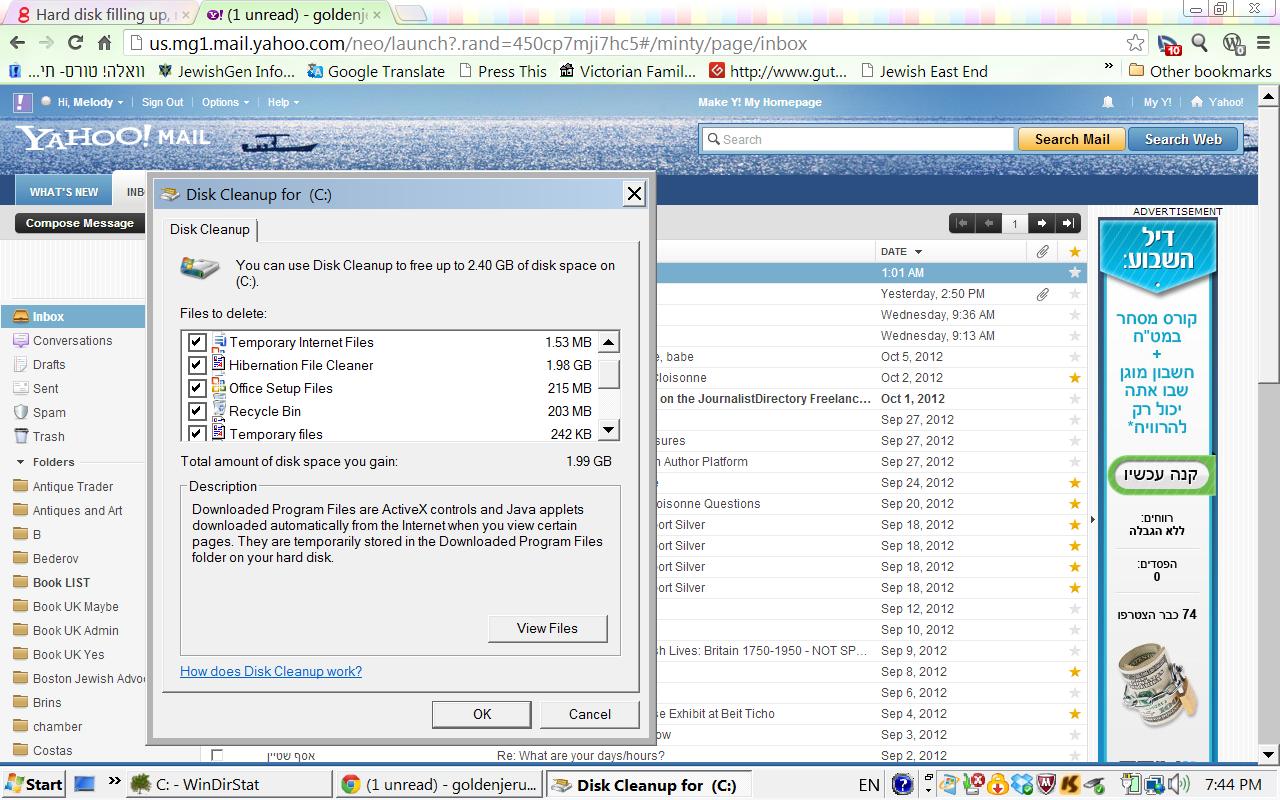Expand the taskbar quick launch chevron
The image size is (1280, 800).
pyautogui.click(x=114, y=782)
